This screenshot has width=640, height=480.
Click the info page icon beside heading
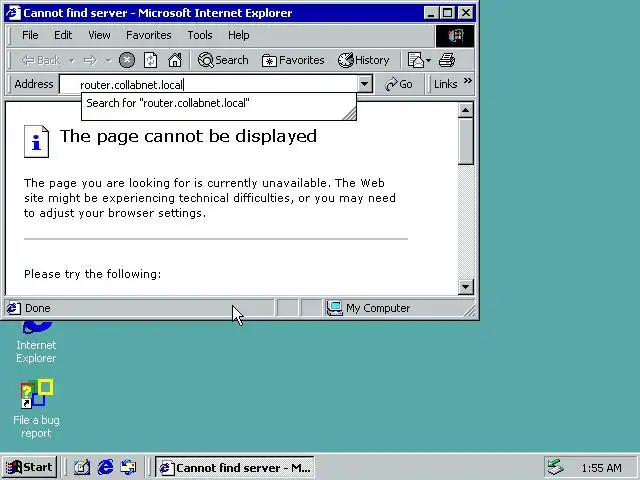click(x=36, y=142)
